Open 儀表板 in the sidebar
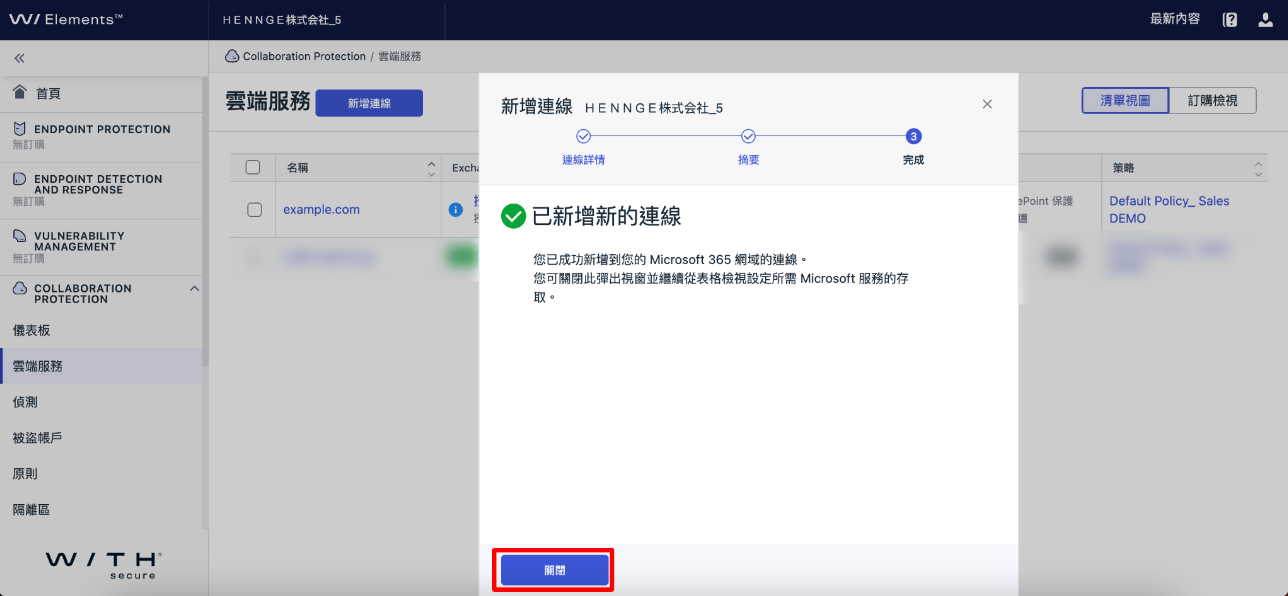Screen dimensions: 1288x596 (102, 330)
